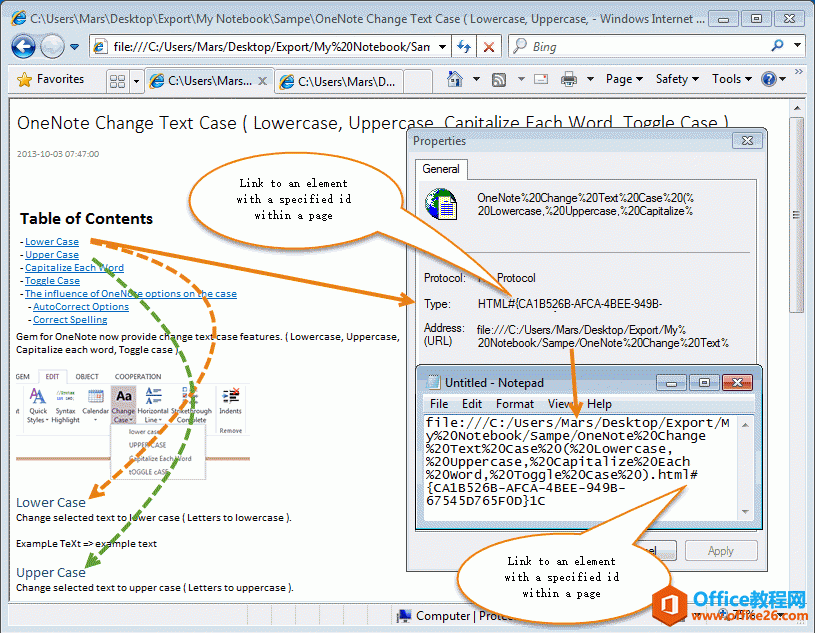Click the red Stop loading icon
The image size is (815, 633).
tap(489, 46)
